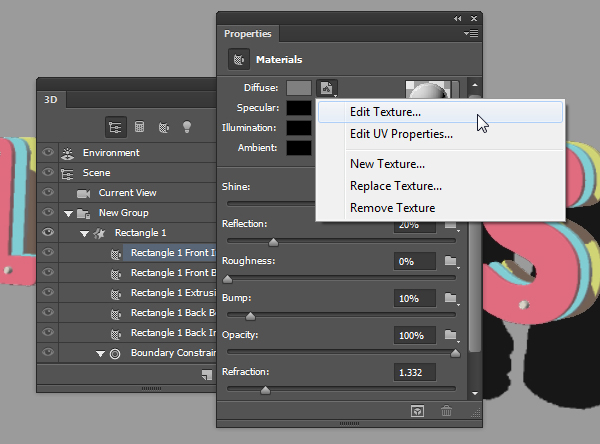Choose Edit Texture from the context menu
This screenshot has height=444, width=600.
pos(440,112)
